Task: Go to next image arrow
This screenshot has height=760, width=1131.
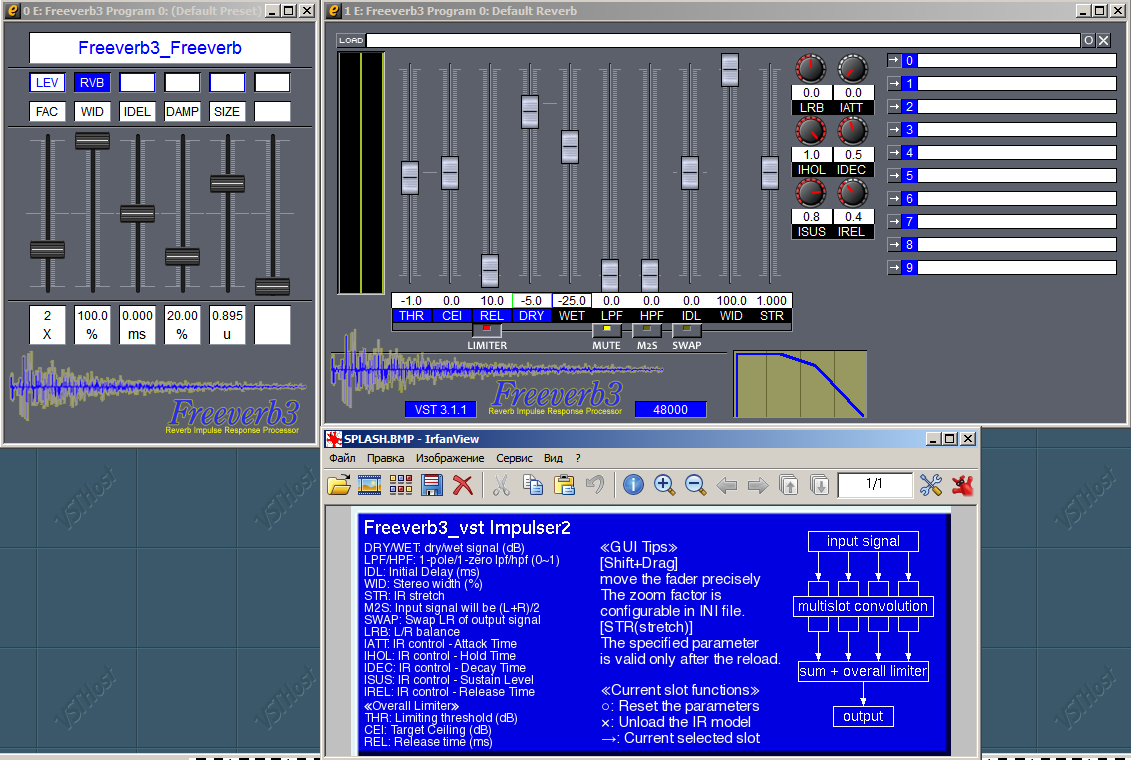Action: (757, 485)
